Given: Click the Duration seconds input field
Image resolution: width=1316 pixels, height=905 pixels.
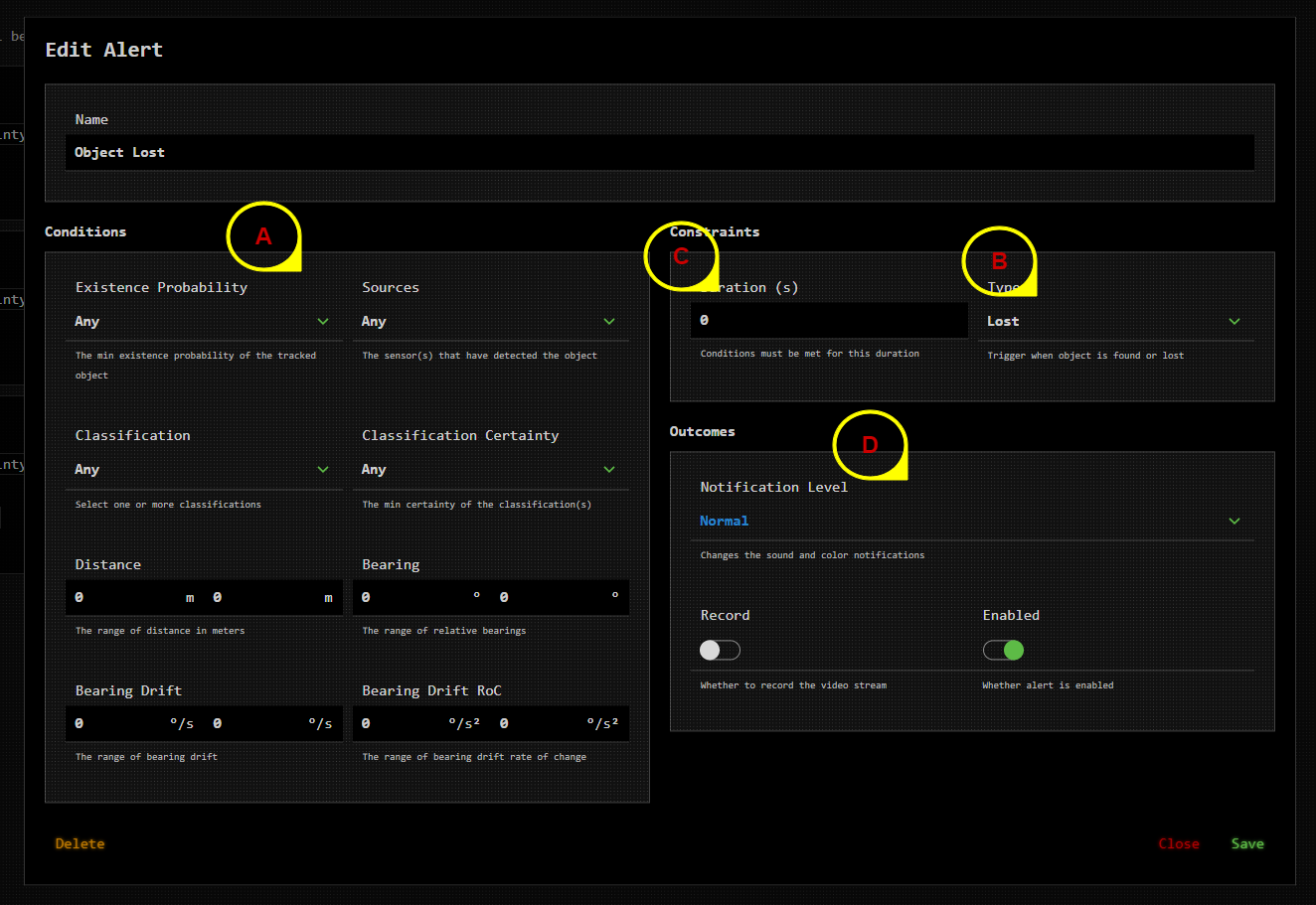Looking at the screenshot, I should (x=829, y=320).
